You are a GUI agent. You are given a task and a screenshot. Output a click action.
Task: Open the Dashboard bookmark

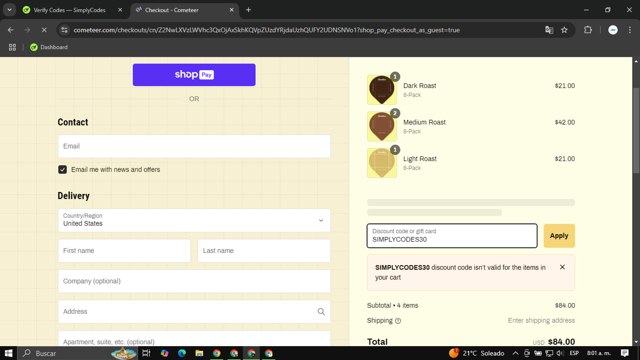(x=49, y=47)
